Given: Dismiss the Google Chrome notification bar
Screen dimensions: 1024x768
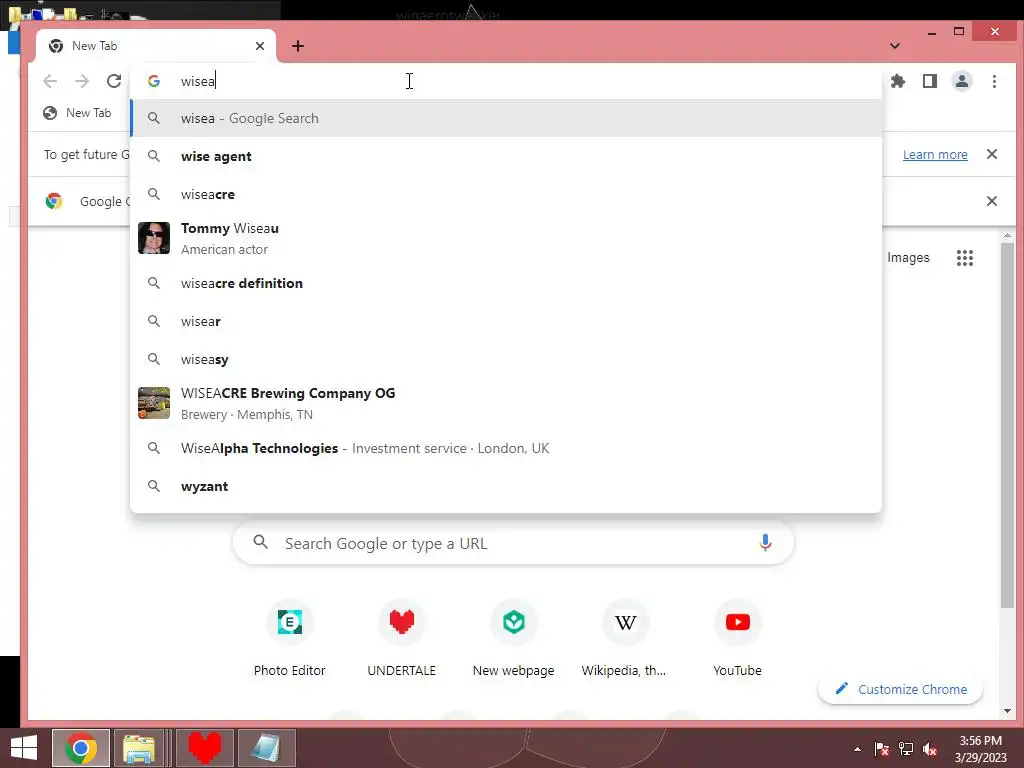Looking at the screenshot, I should click(991, 201).
